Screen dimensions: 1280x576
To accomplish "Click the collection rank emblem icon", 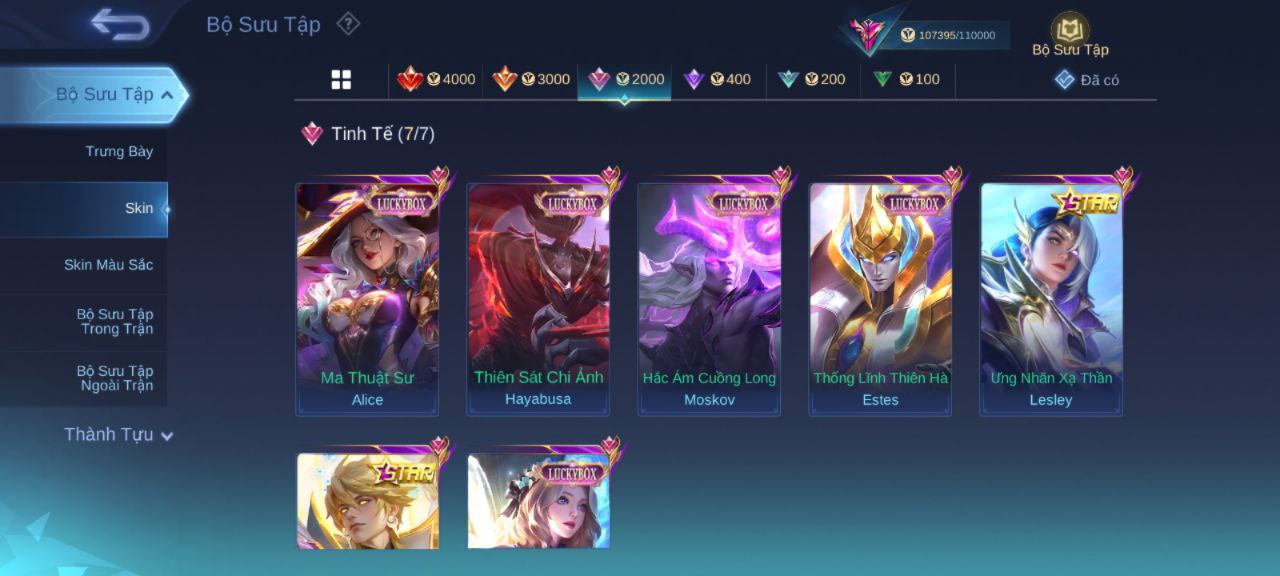I will pos(868,35).
